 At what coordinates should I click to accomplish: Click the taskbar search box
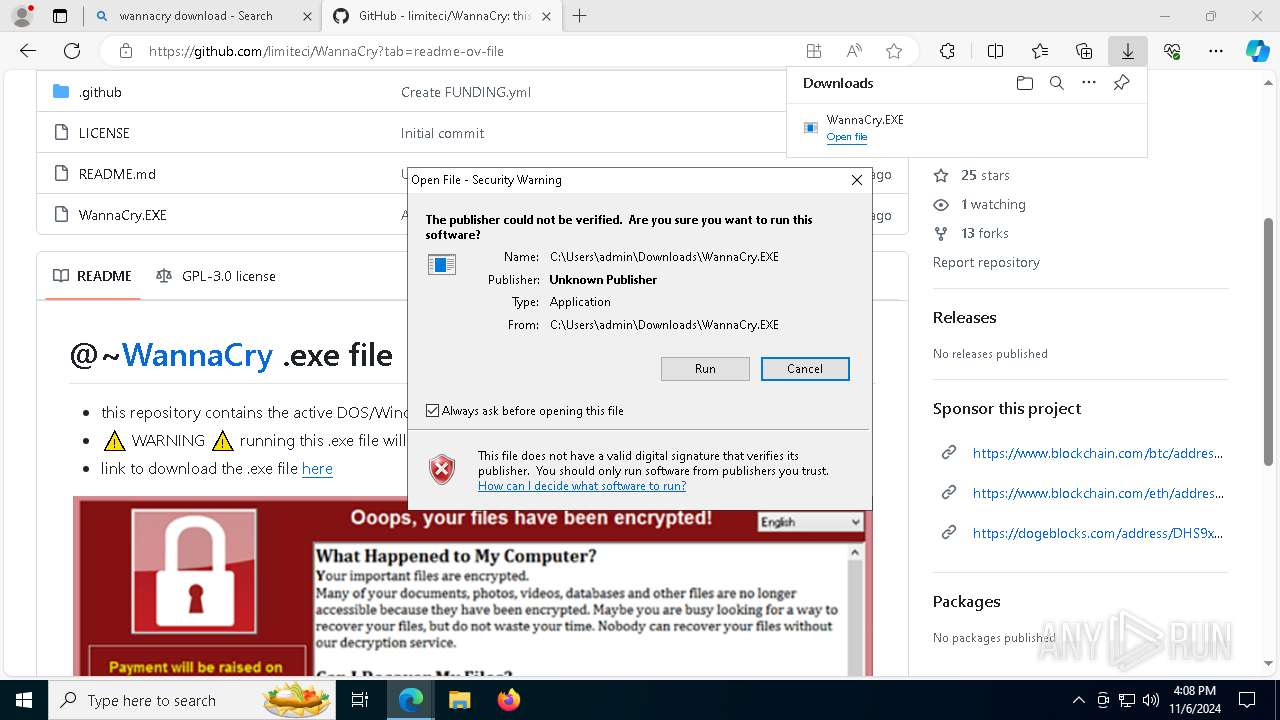point(190,700)
